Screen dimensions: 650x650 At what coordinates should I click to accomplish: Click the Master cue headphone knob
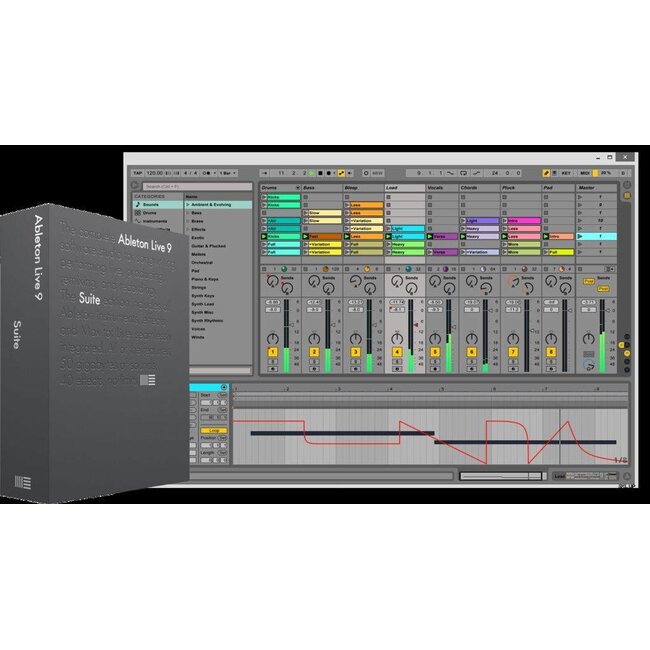(x=588, y=365)
